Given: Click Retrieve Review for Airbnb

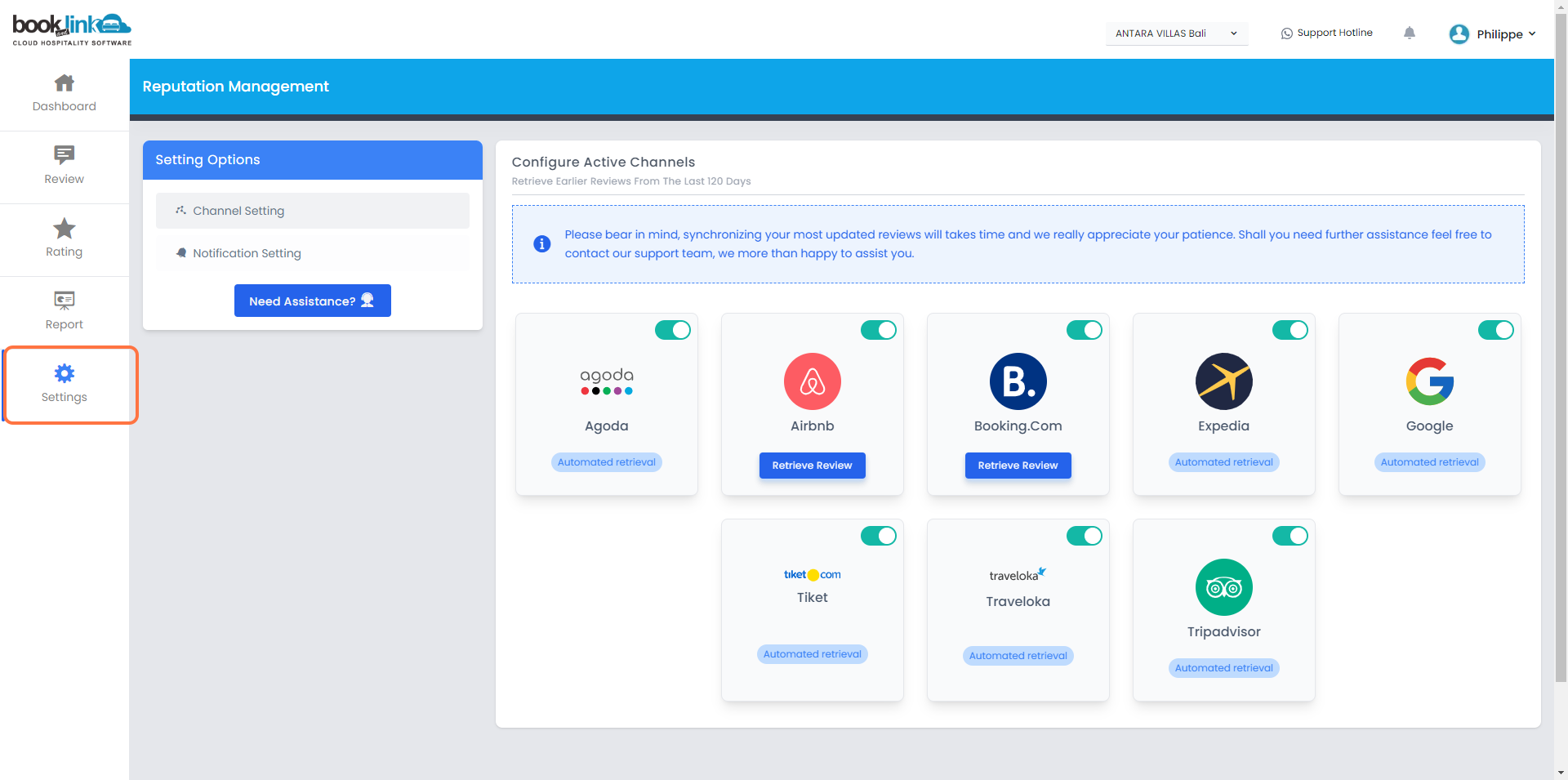Looking at the screenshot, I should 813,466.
